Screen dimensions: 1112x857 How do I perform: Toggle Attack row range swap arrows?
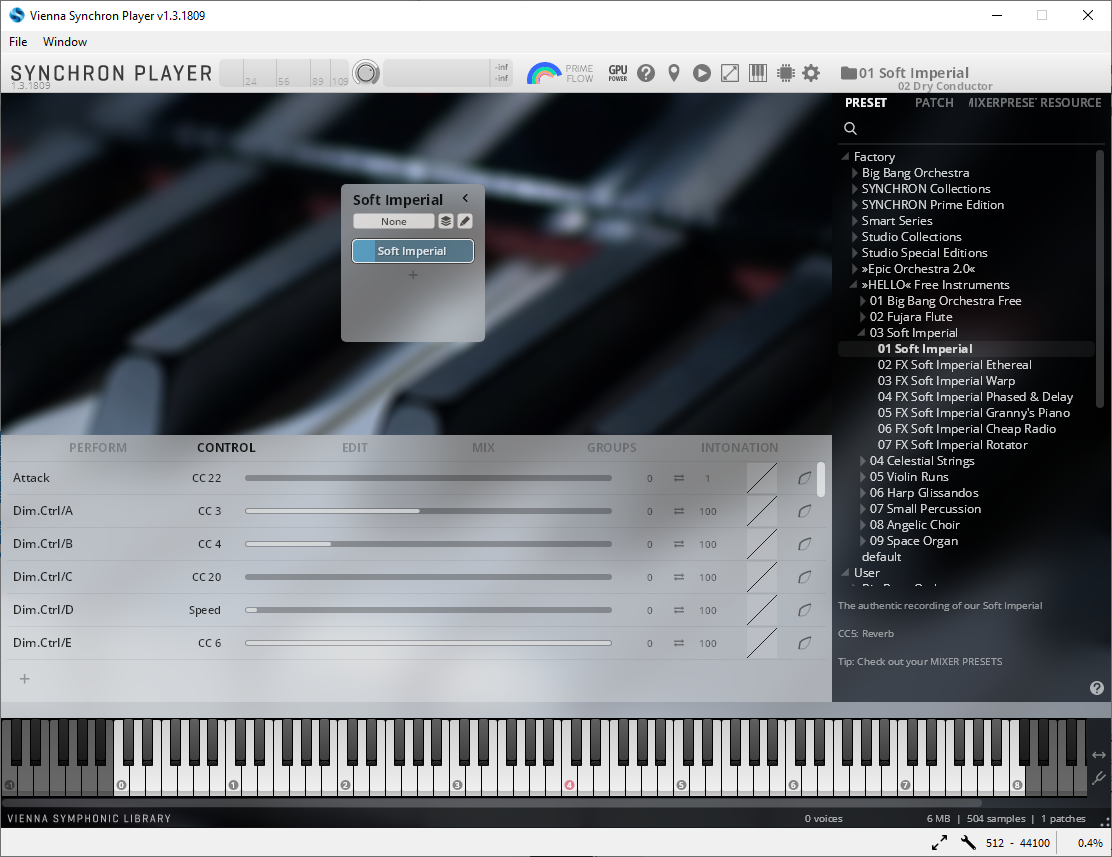[x=679, y=478]
